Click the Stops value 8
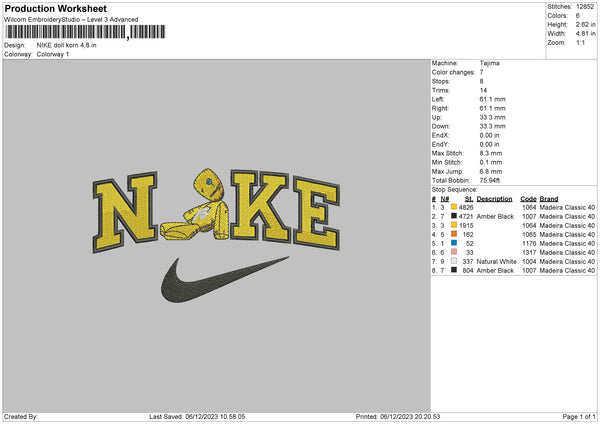Viewport: 600px width, 424px height. pos(481,81)
